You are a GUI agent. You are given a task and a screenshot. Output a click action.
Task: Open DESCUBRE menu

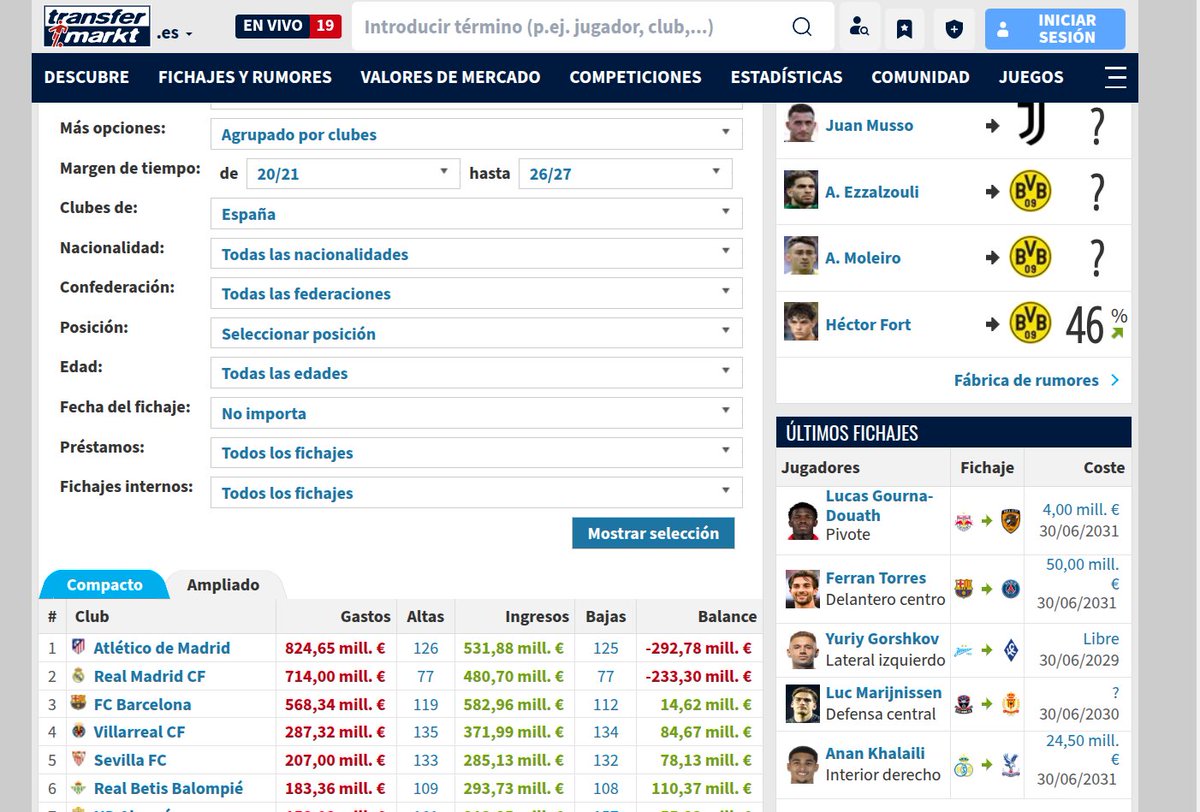click(87, 77)
